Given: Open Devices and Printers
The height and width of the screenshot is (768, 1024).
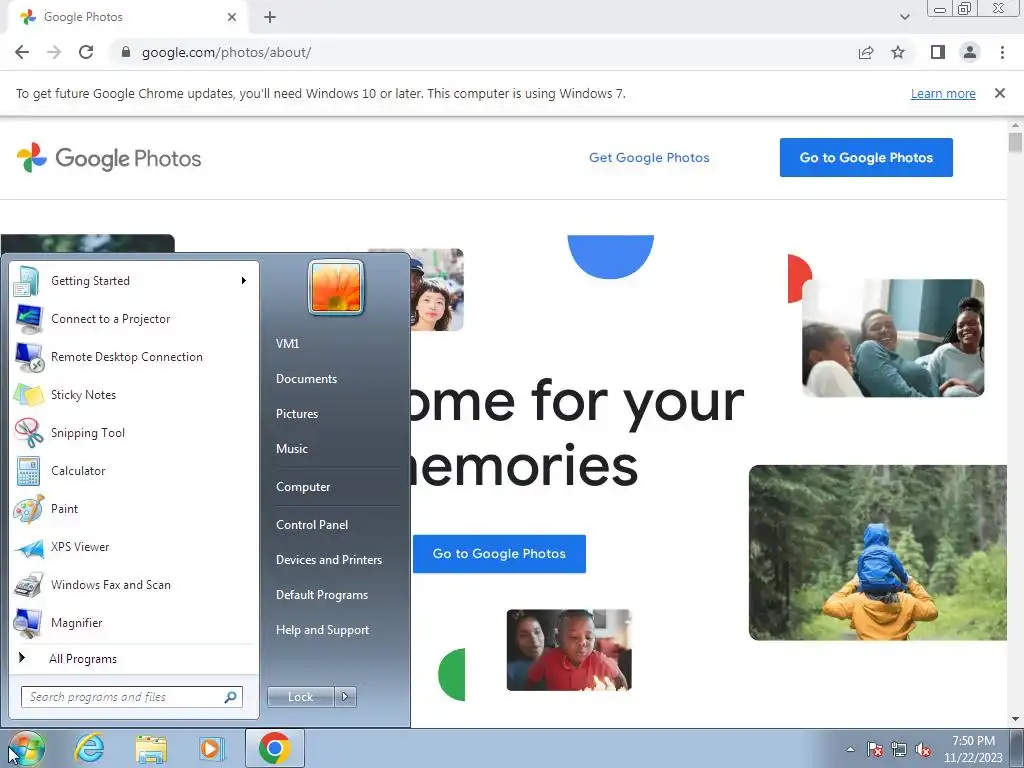Looking at the screenshot, I should click(x=329, y=560).
